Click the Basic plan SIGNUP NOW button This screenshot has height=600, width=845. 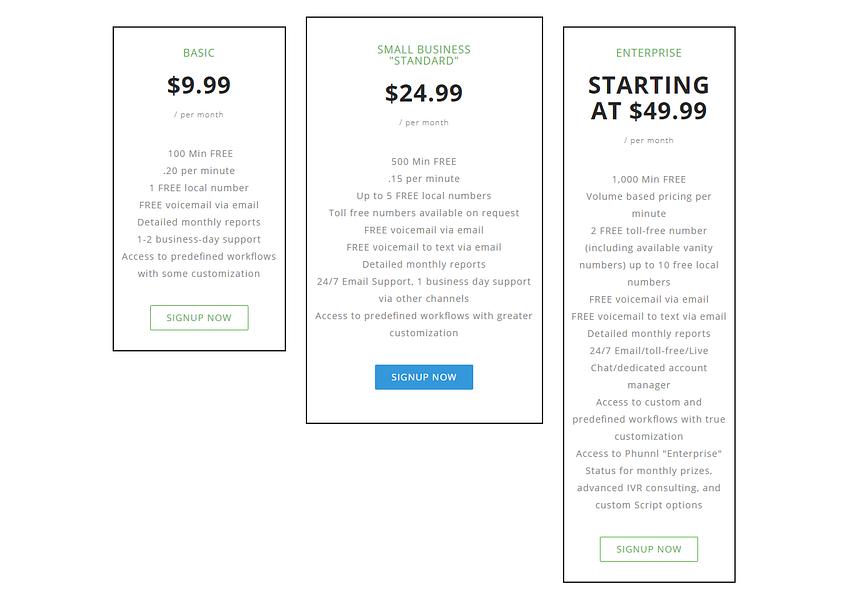pos(199,318)
